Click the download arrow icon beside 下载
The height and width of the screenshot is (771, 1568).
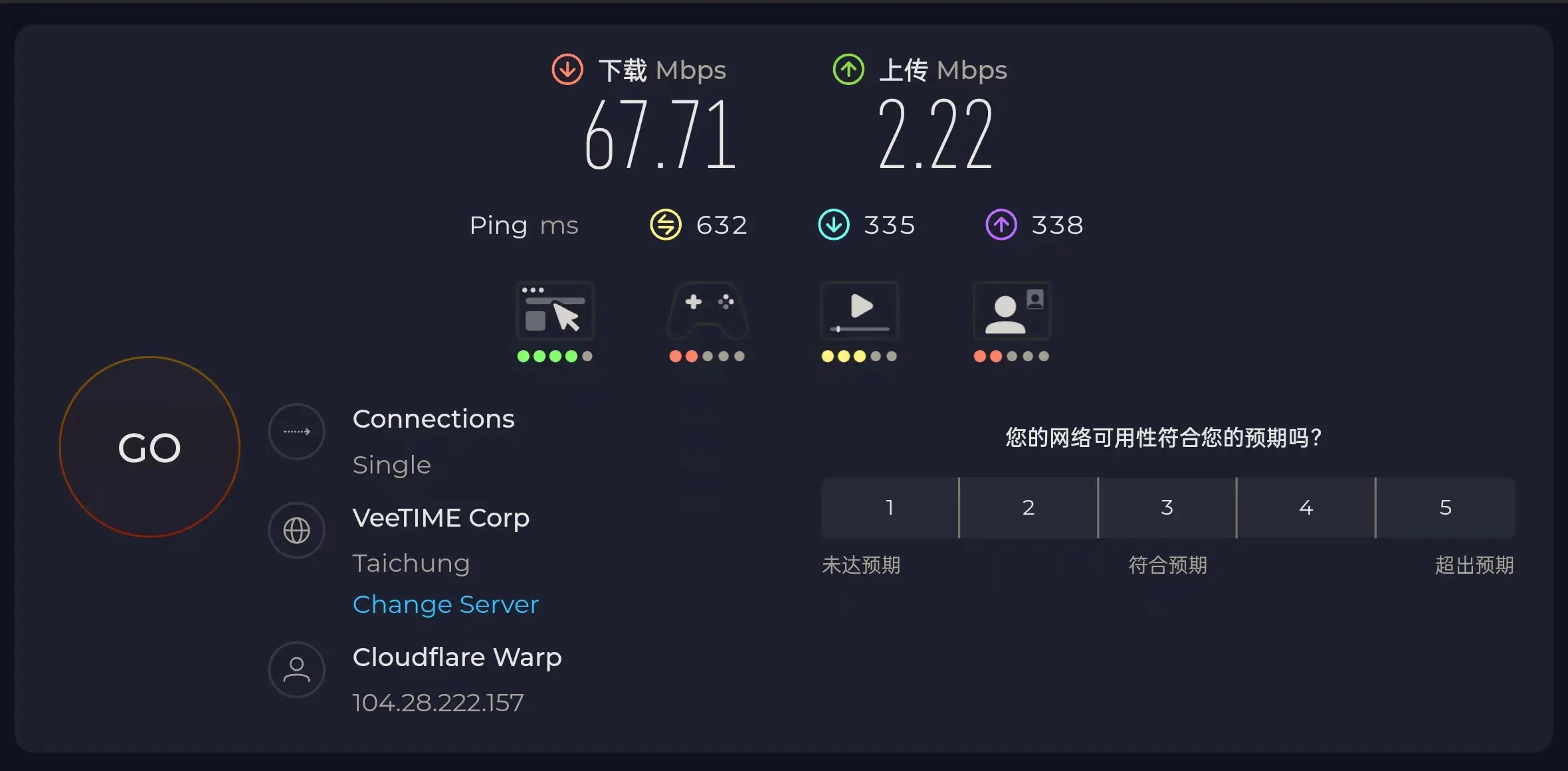tap(567, 70)
